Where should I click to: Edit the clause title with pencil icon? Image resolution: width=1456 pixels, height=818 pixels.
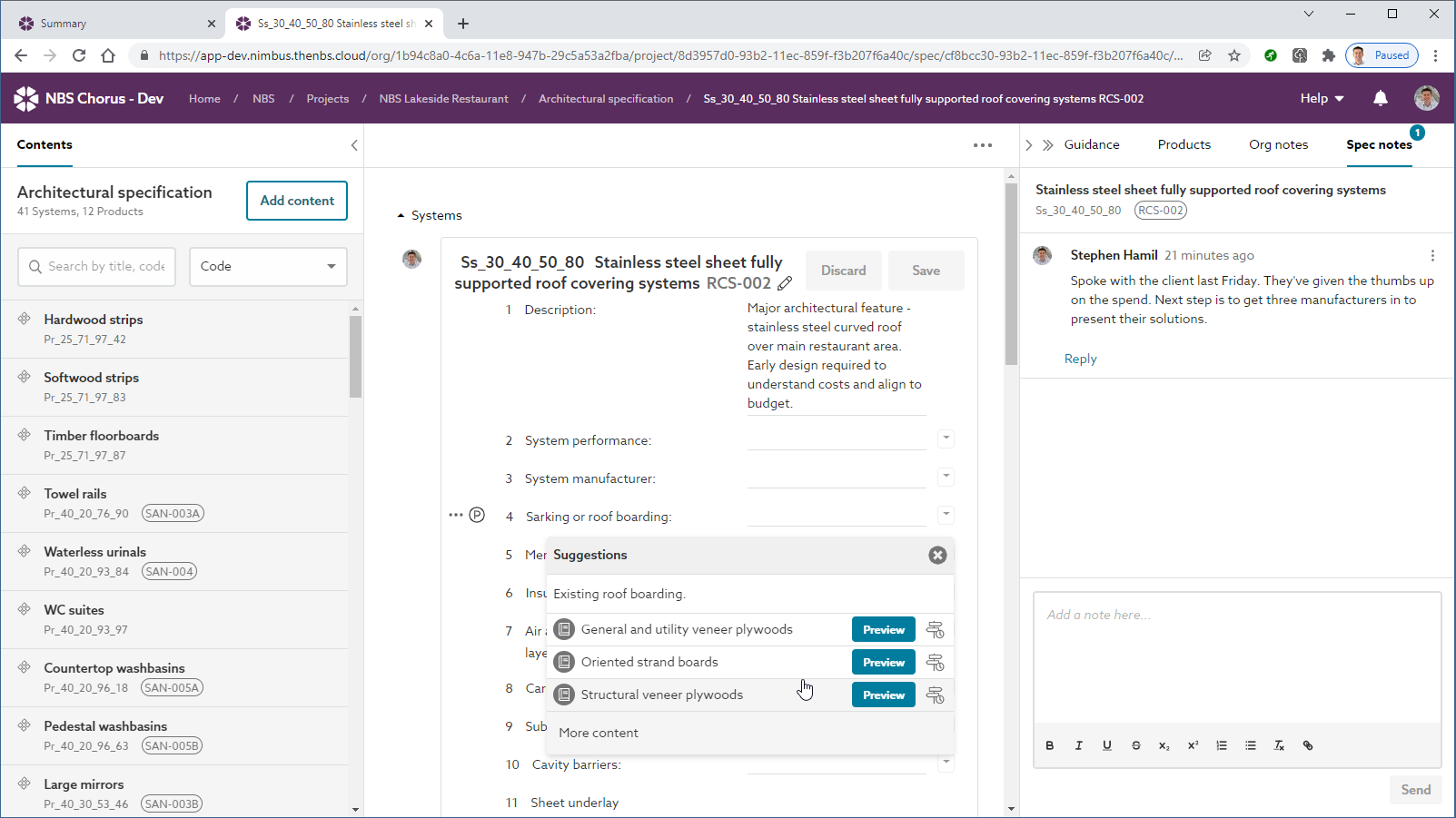coord(785,283)
